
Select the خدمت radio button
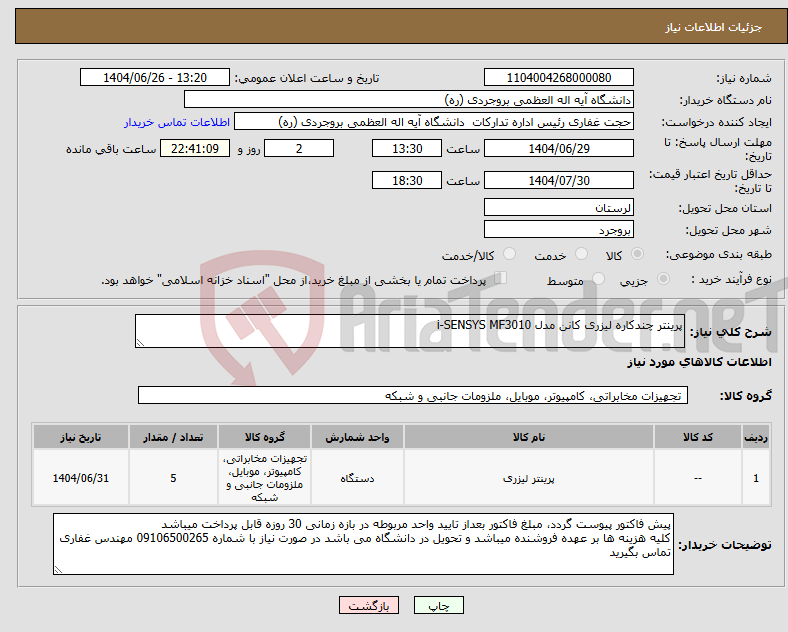(581, 254)
